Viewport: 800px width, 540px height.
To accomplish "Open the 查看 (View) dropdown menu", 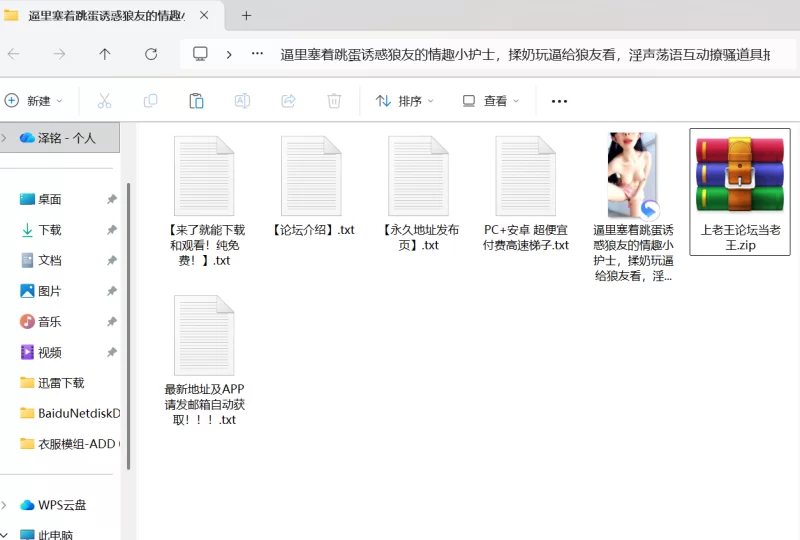I will (x=490, y=101).
